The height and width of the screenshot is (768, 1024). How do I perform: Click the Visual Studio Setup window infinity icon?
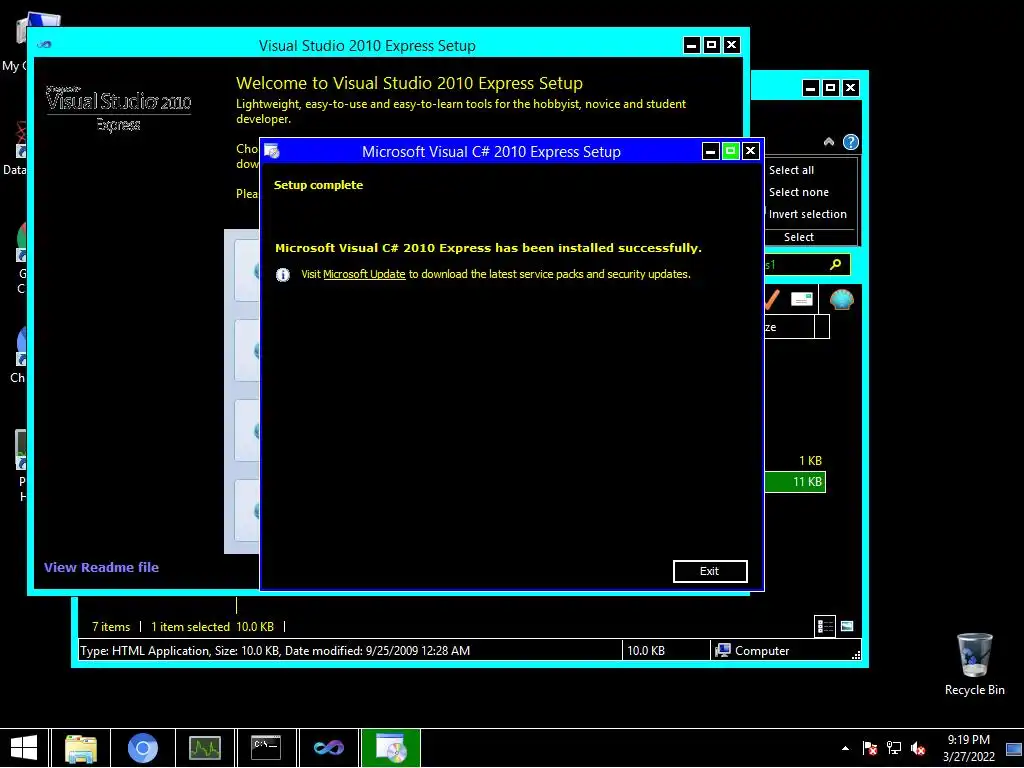(44, 45)
